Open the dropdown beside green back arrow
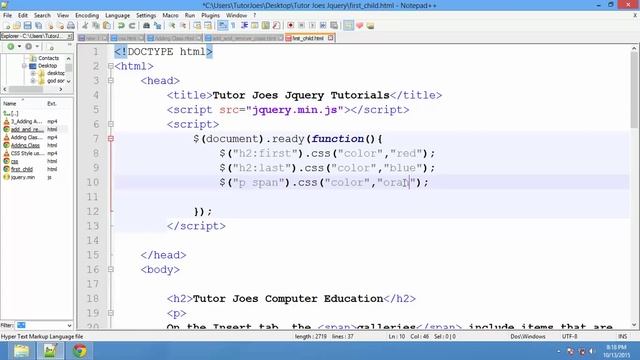Image resolution: width=640 pixels, height=360 pixels. tap(19, 47)
